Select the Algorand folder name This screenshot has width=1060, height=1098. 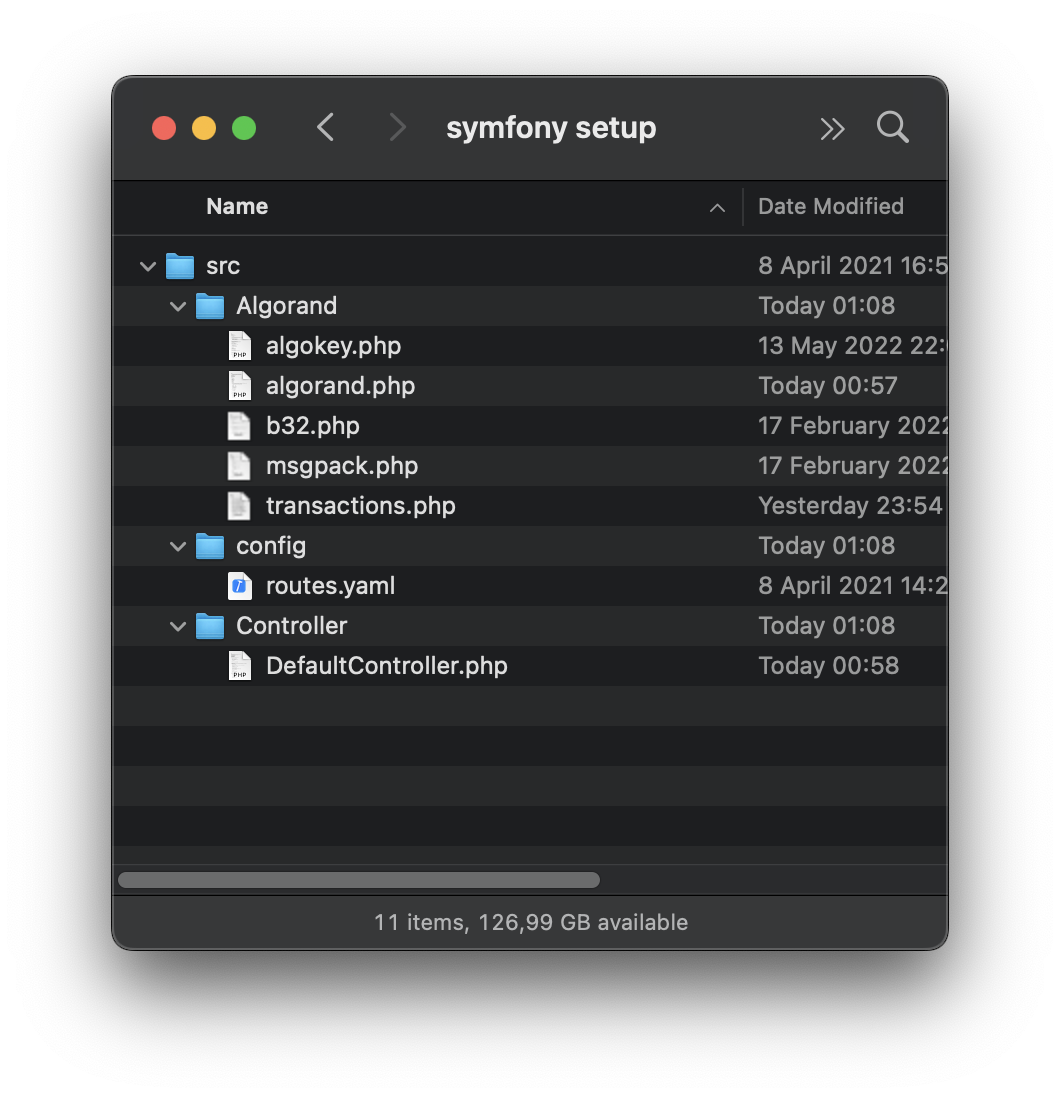(x=286, y=306)
